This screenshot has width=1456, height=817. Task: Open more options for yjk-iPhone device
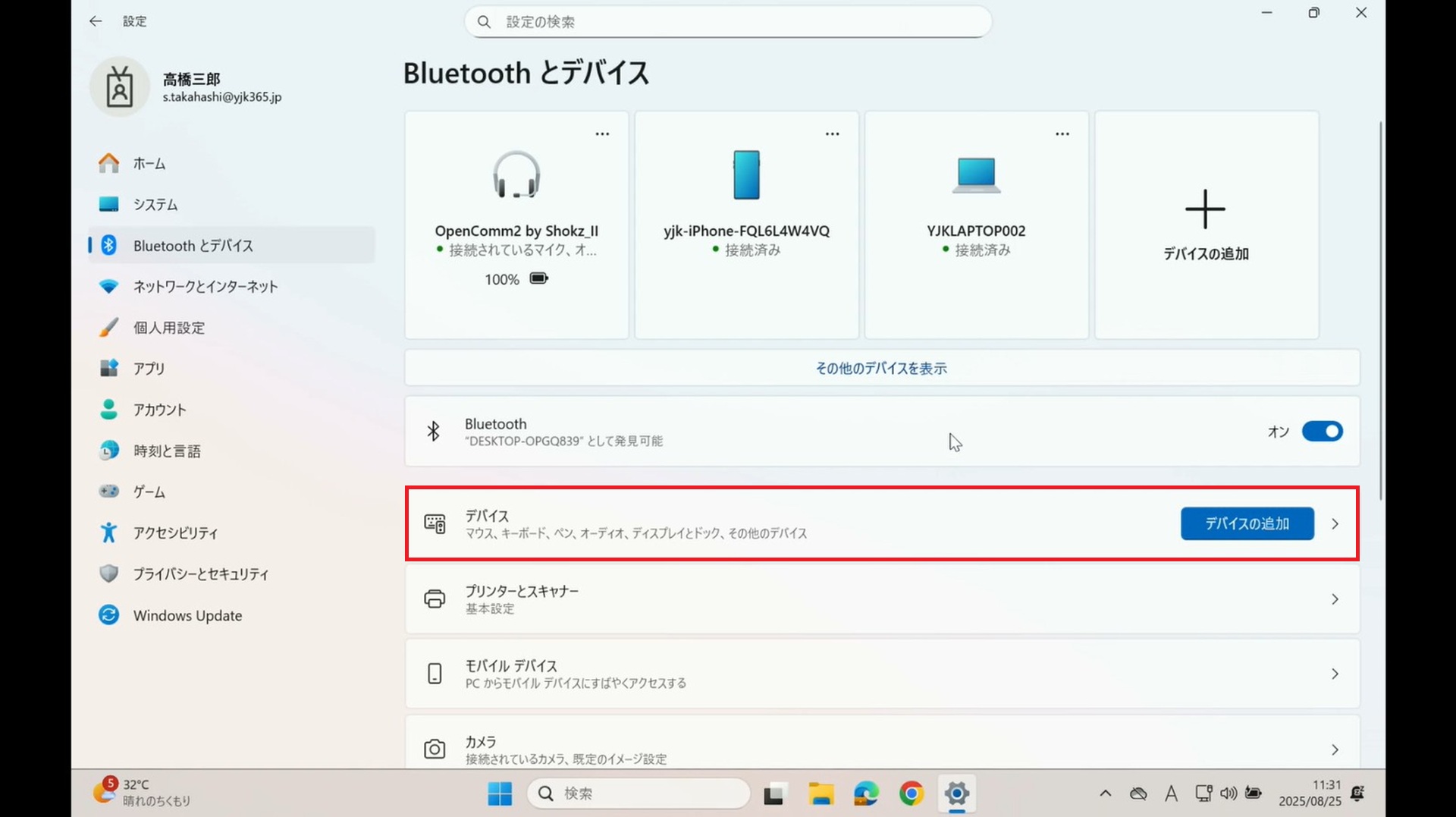pos(832,134)
